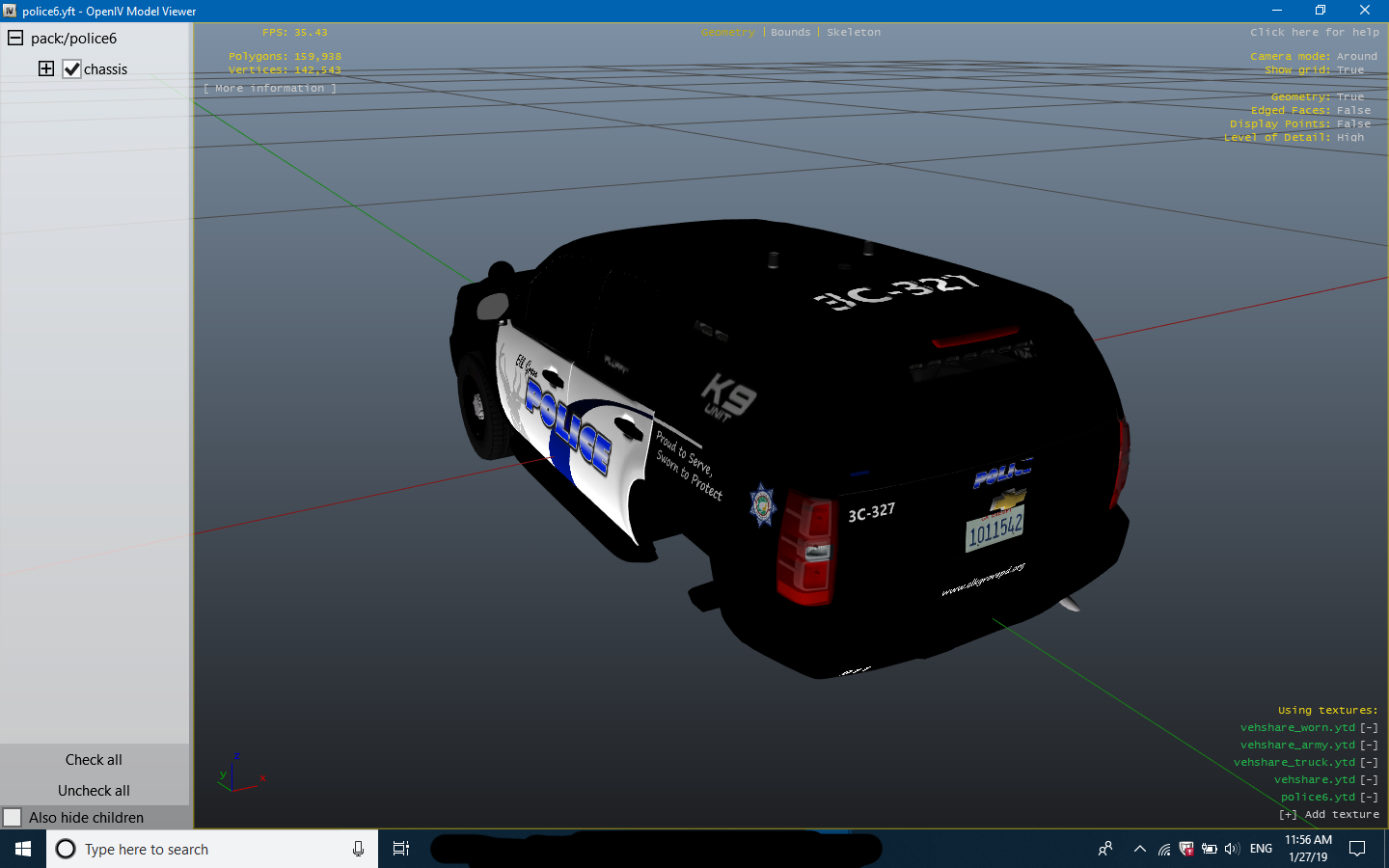The image size is (1389, 868).
Task: Remove the vehshare_worn.ytd texture
Action: (1369, 728)
